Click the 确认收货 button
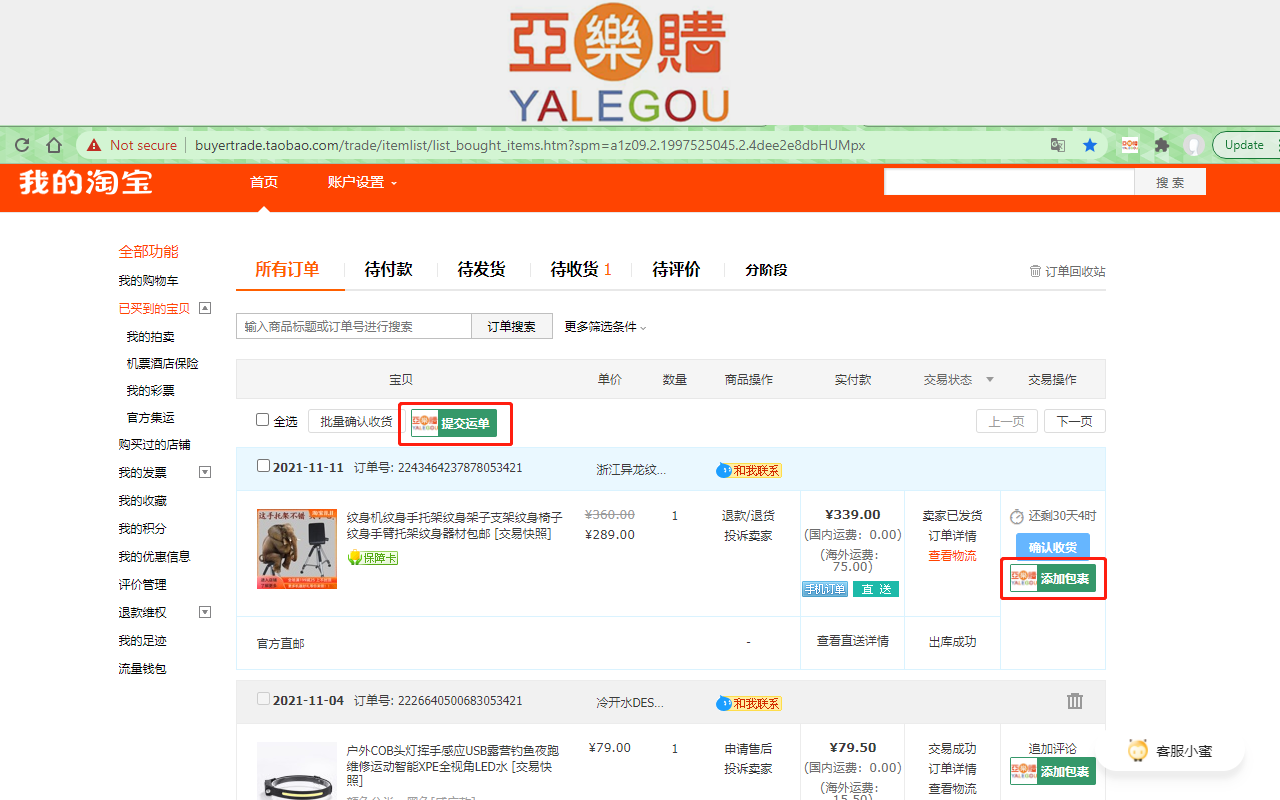 [x=1053, y=547]
